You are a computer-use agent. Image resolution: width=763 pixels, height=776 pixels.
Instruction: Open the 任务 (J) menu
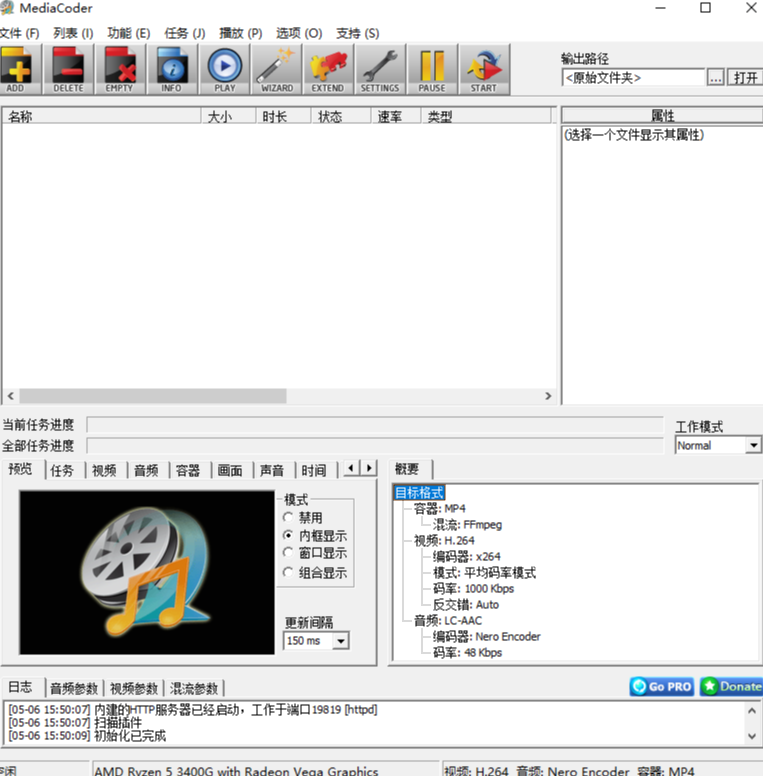click(185, 33)
